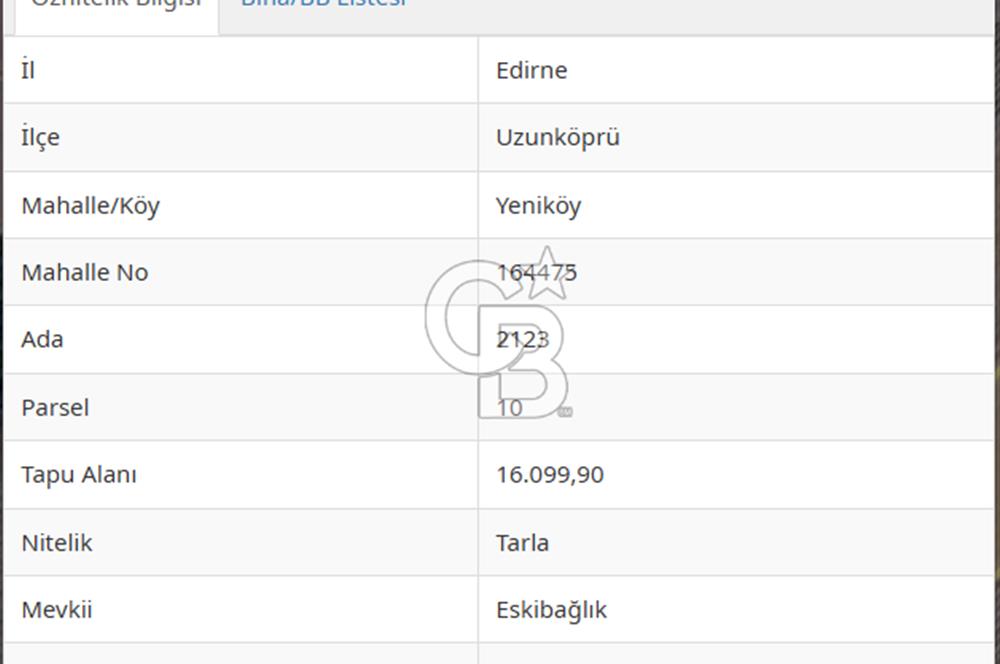Select the 2123 block number value

click(521, 340)
